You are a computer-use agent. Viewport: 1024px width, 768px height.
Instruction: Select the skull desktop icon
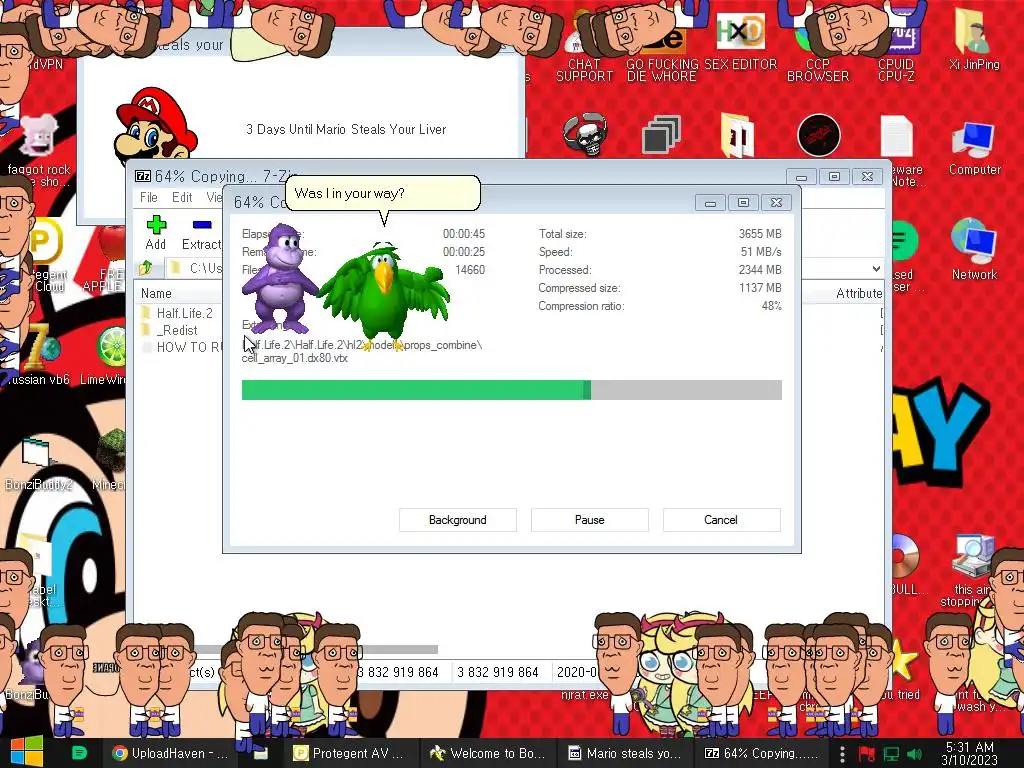(585, 135)
